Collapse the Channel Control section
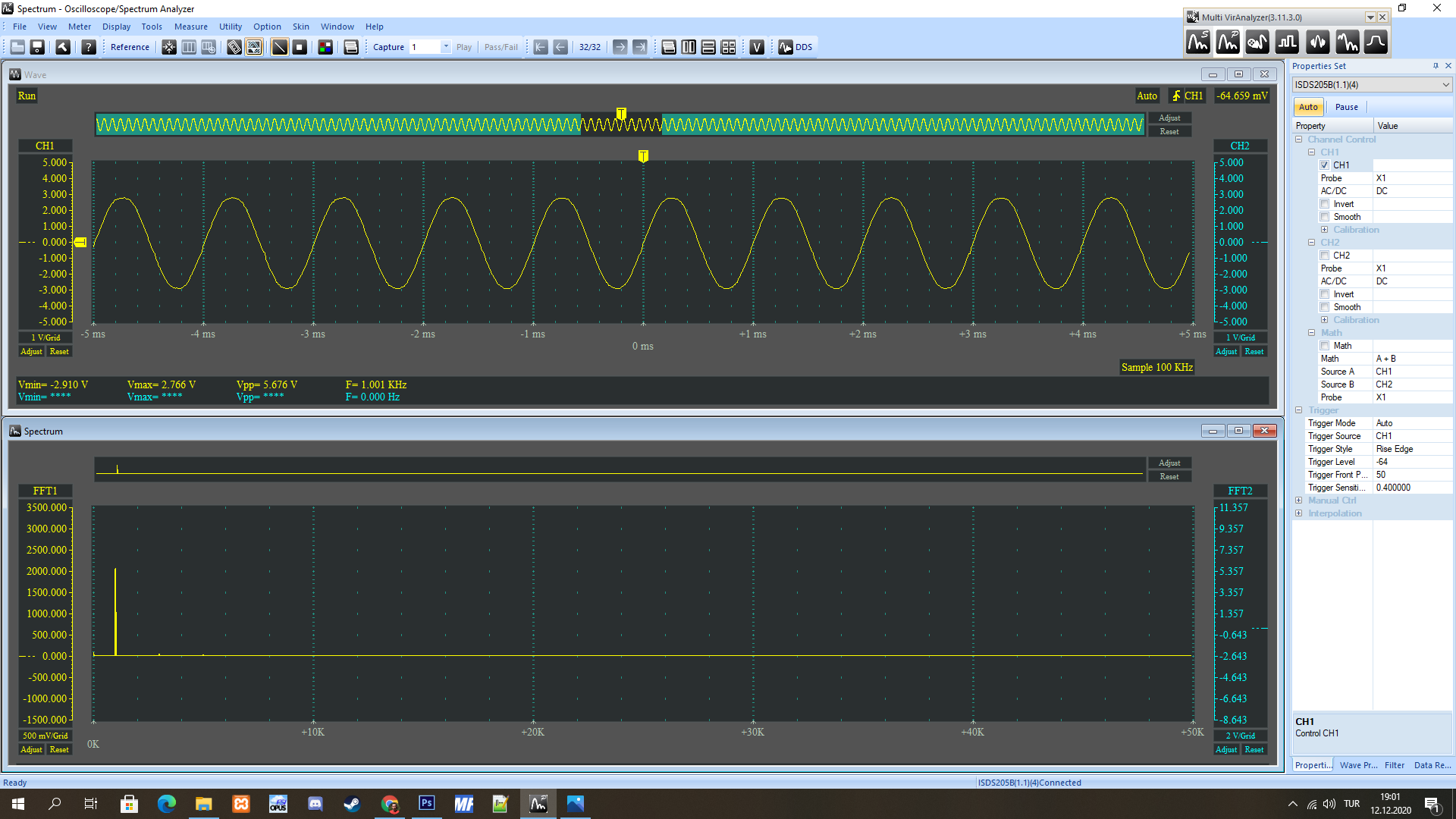The height and width of the screenshot is (819, 1456). (x=1299, y=140)
